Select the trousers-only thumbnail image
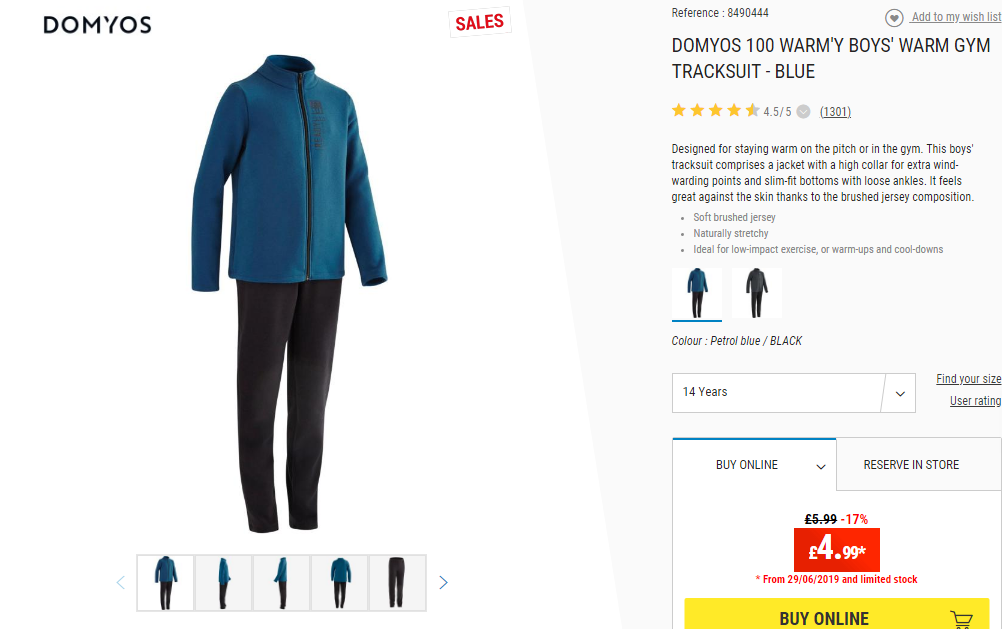This screenshot has width=1002, height=629. 397,582
